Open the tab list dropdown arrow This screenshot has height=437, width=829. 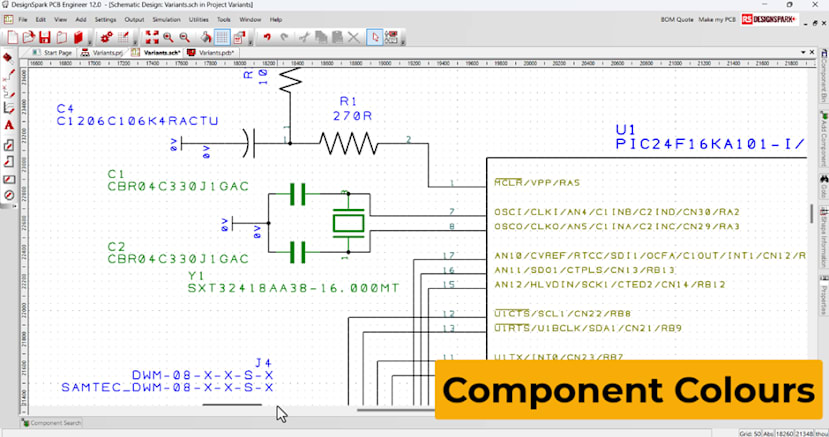pos(803,52)
